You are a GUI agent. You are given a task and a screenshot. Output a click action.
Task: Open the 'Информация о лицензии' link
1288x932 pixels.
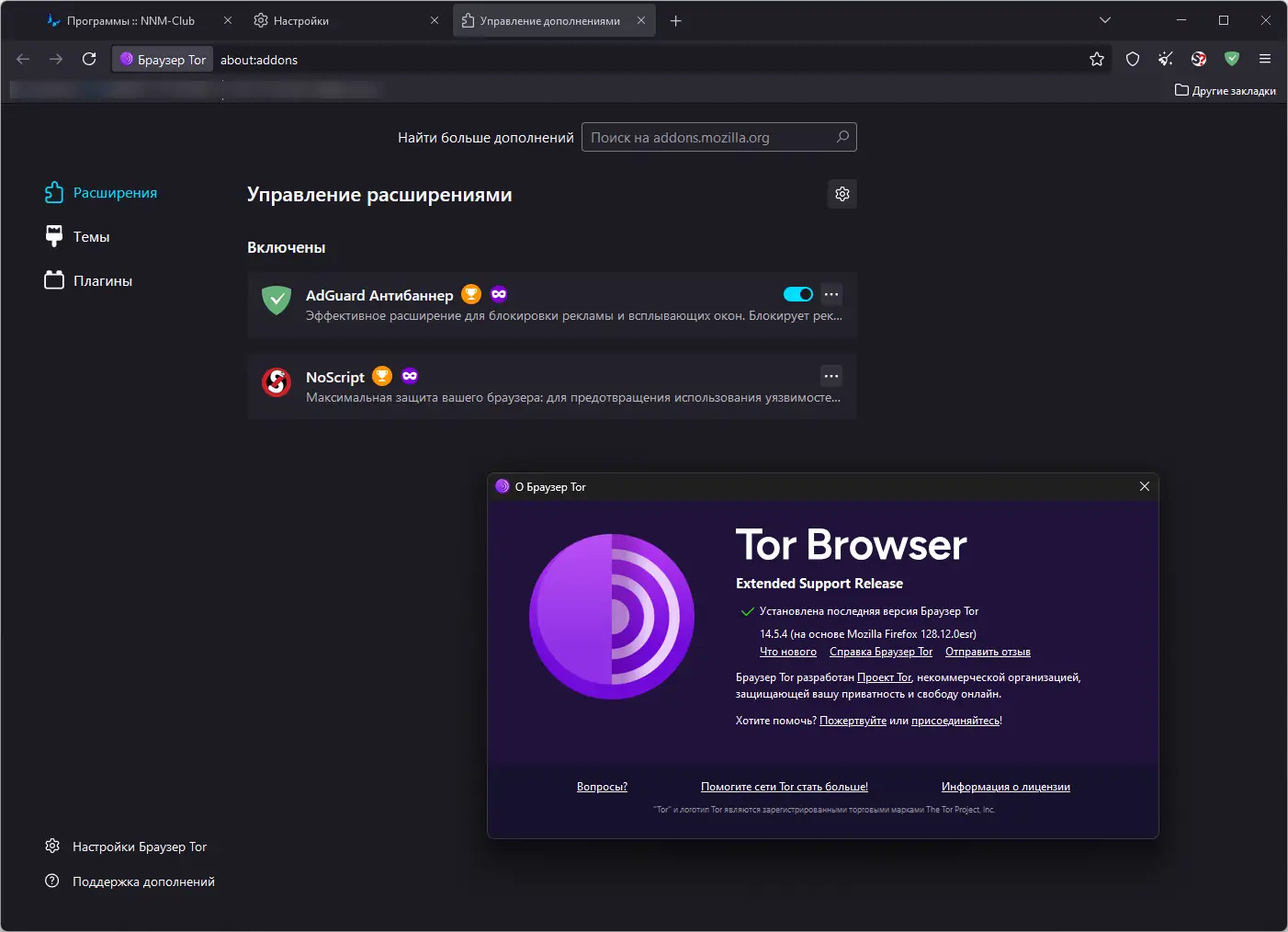pos(1006,787)
